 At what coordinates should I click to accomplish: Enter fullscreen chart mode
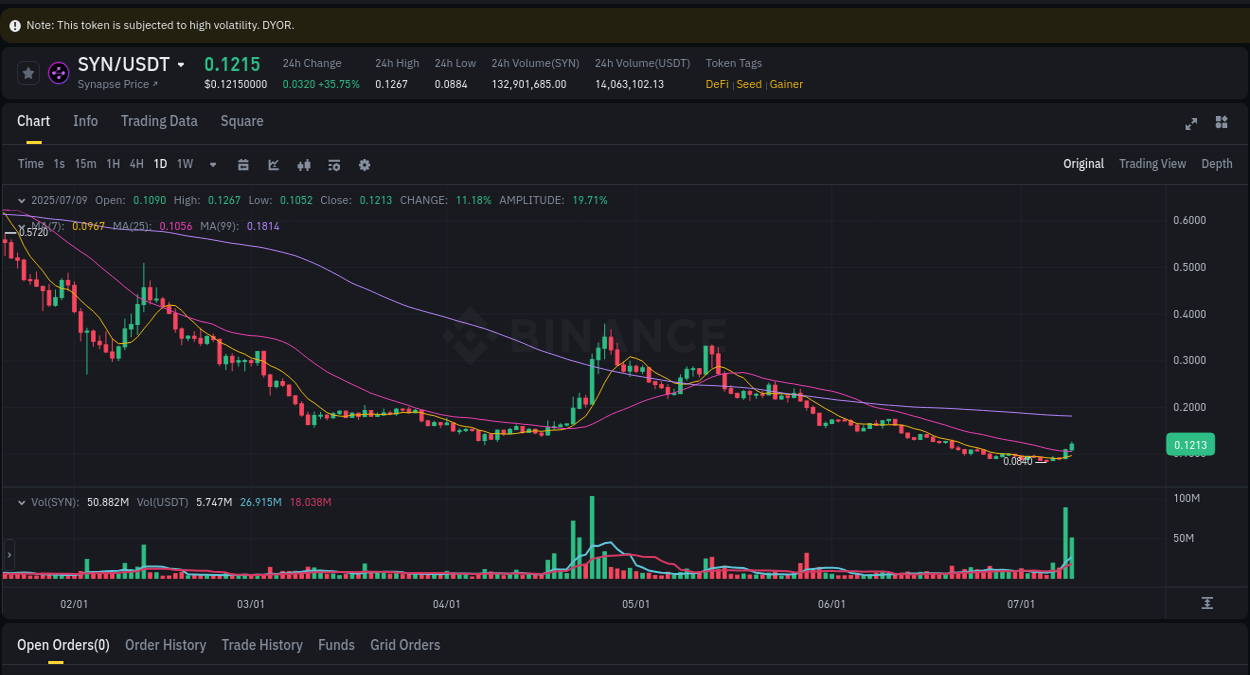point(1190,123)
